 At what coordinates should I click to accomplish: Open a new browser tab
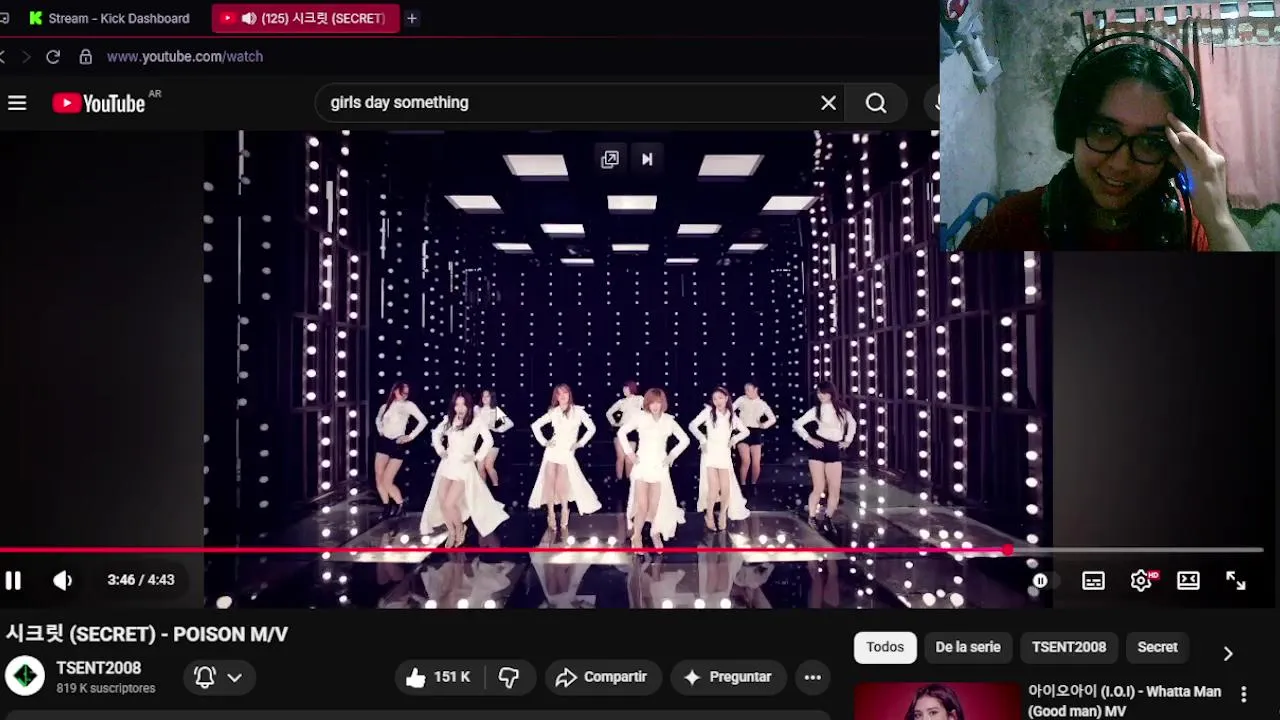point(411,18)
